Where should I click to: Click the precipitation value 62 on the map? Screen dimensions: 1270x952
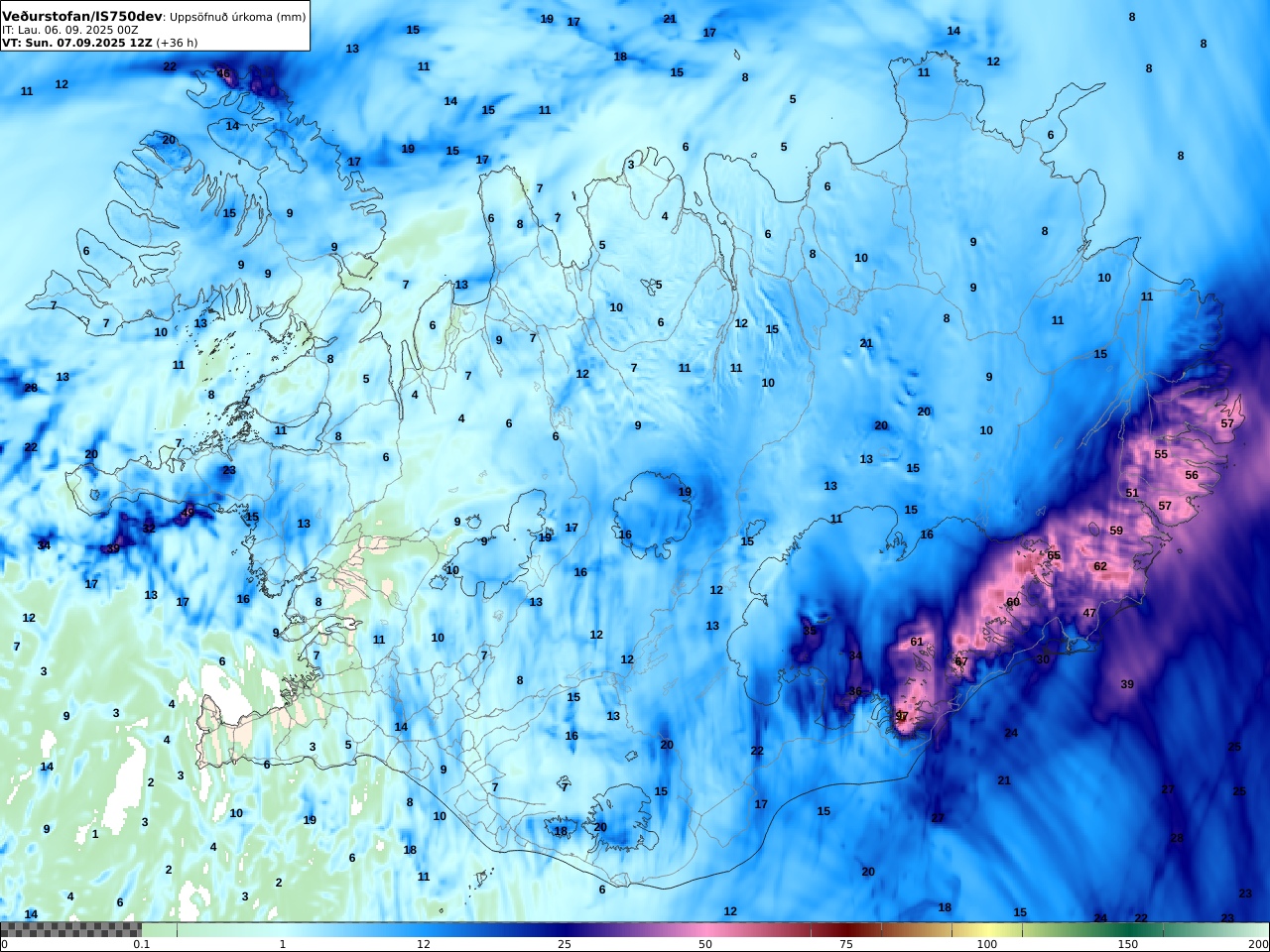click(1100, 566)
